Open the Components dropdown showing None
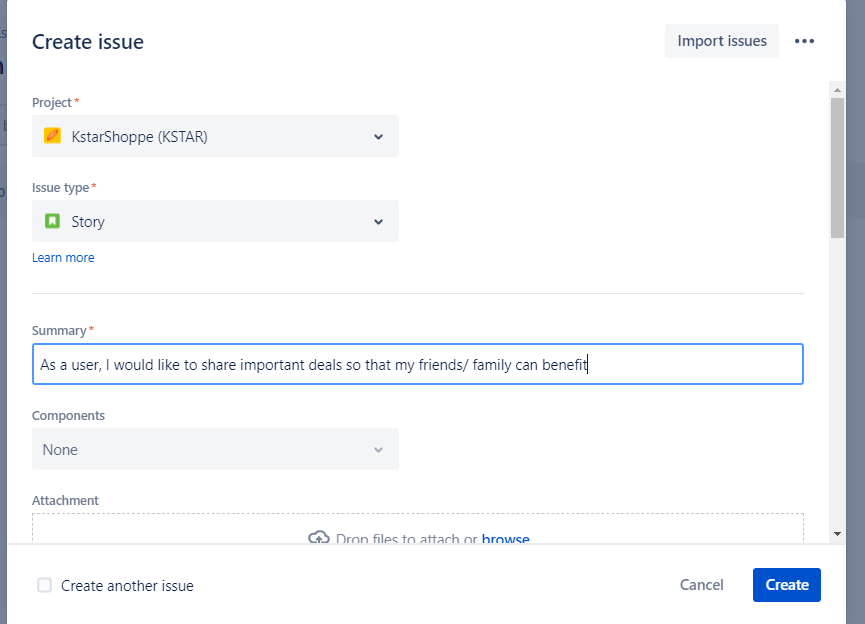 pos(215,449)
